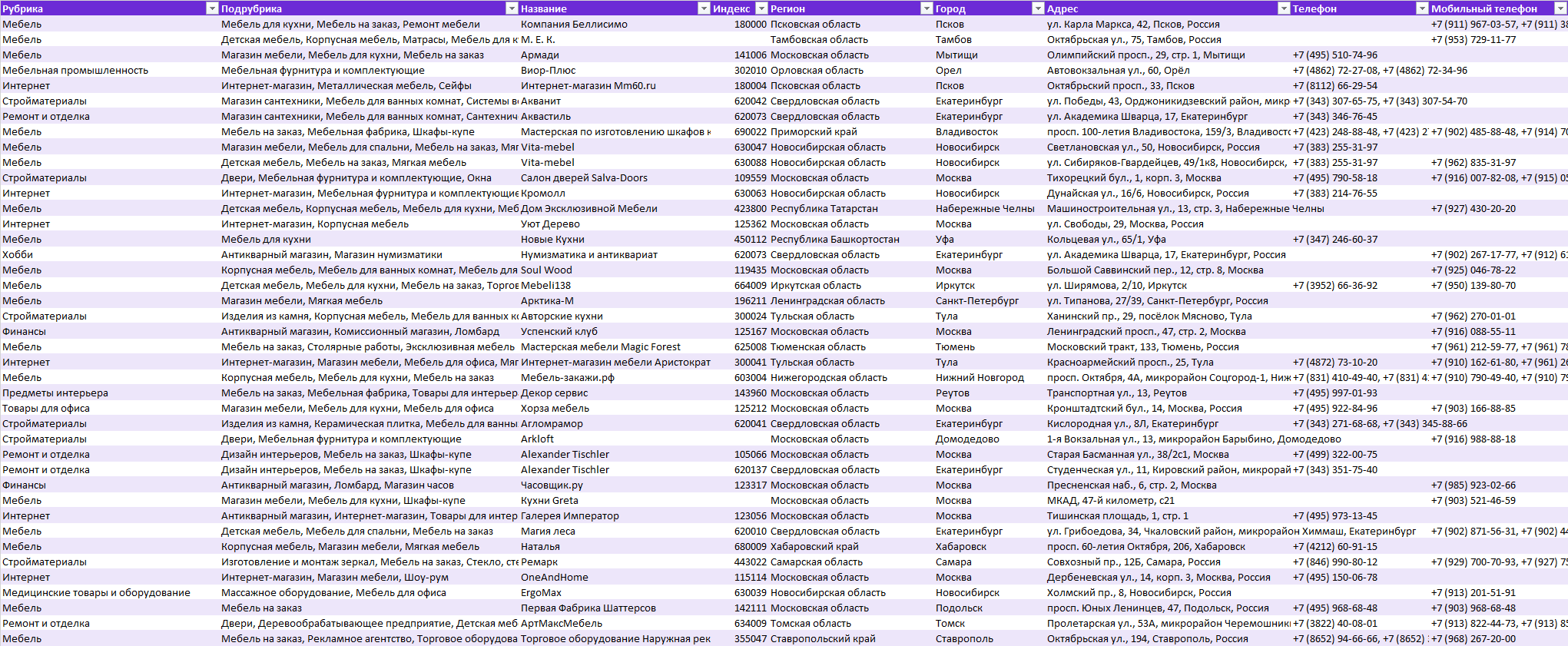Select the cell 'Уют Дерево'

click(x=615, y=224)
